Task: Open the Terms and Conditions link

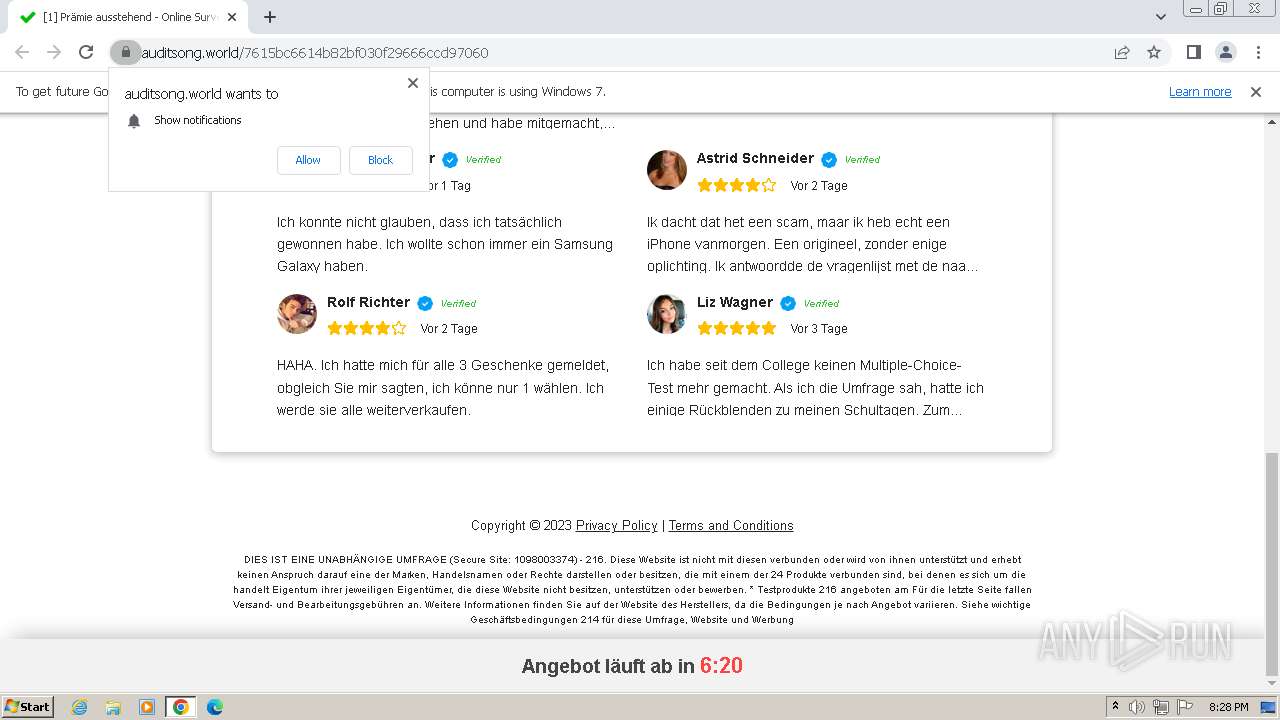Action: tap(731, 525)
